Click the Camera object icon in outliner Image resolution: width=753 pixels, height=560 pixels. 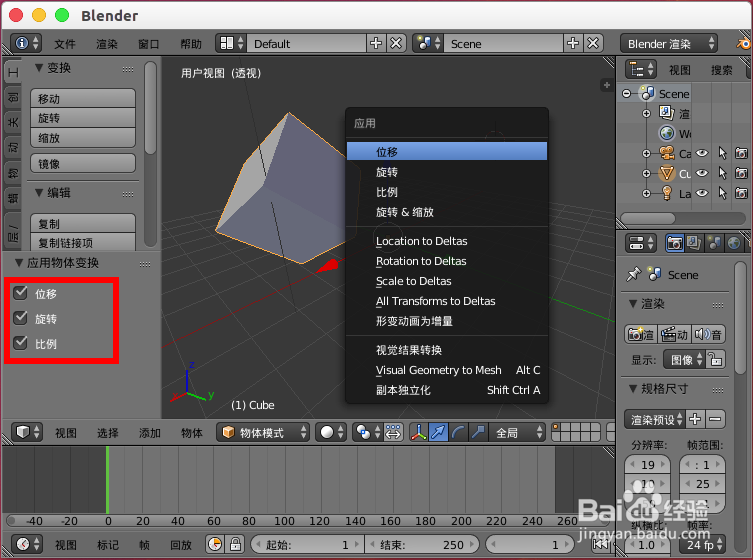point(667,153)
